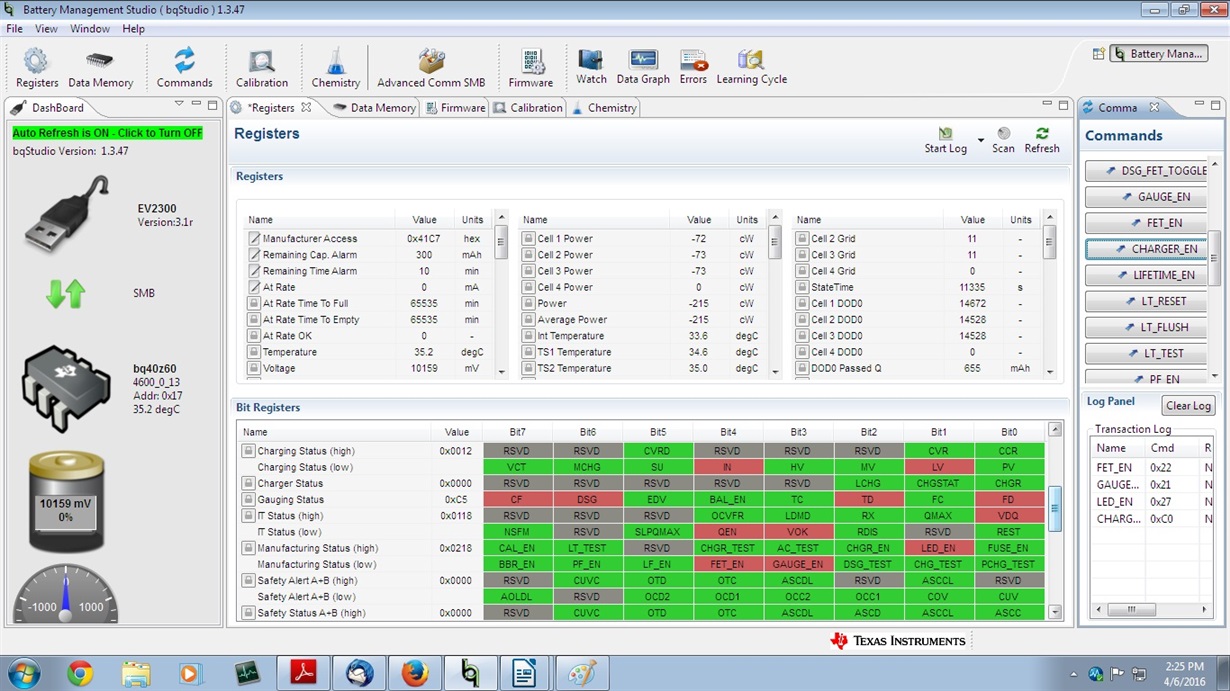Send the LT_RESET command

point(1147,301)
